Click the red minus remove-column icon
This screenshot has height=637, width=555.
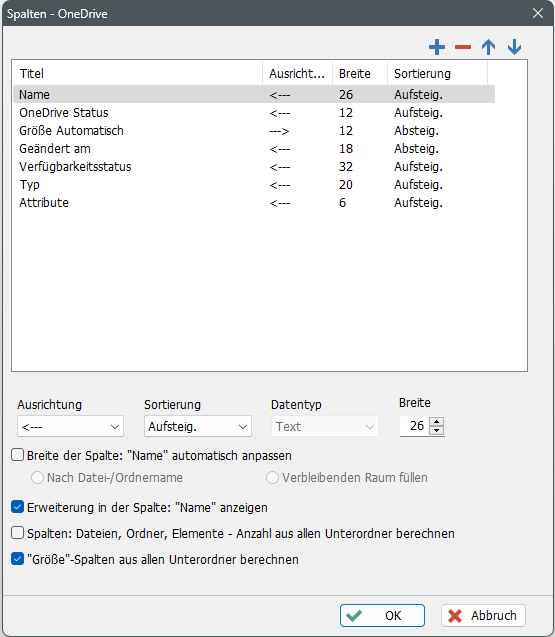(x=463, y=47)
